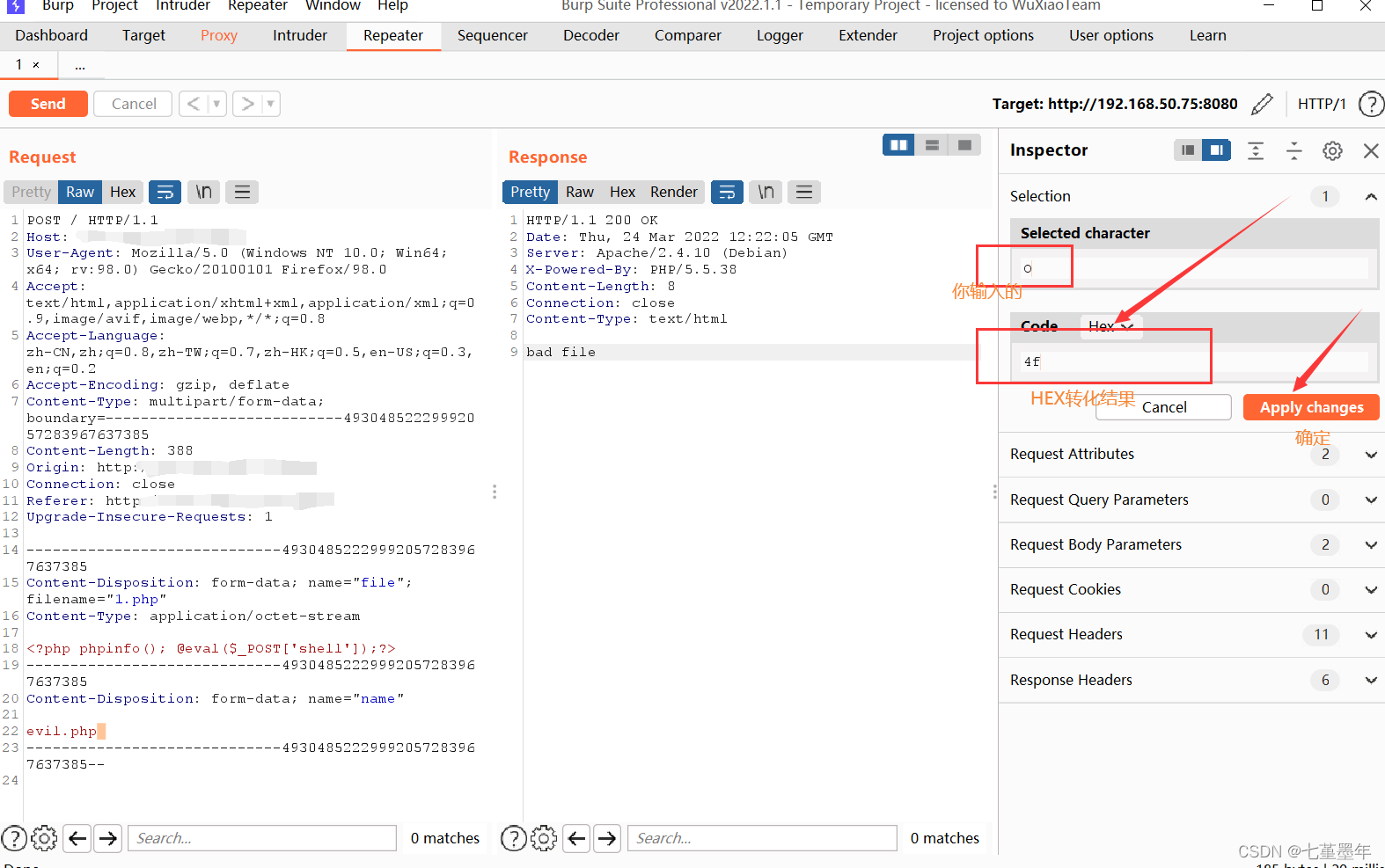Click the HTTP/1 protocol label

point(1322,104)
